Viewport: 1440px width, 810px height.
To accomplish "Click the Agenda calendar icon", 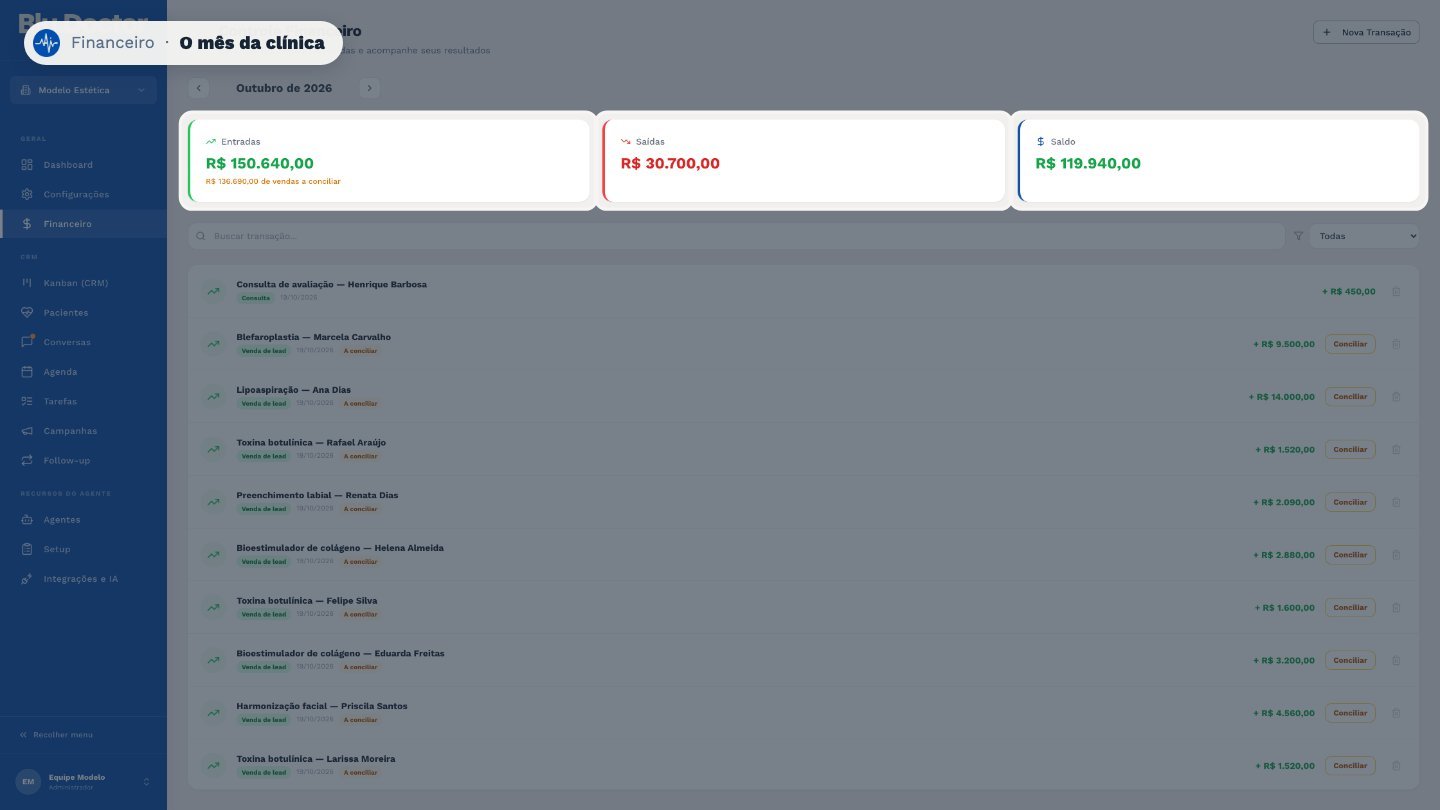I will coord(27,372).
